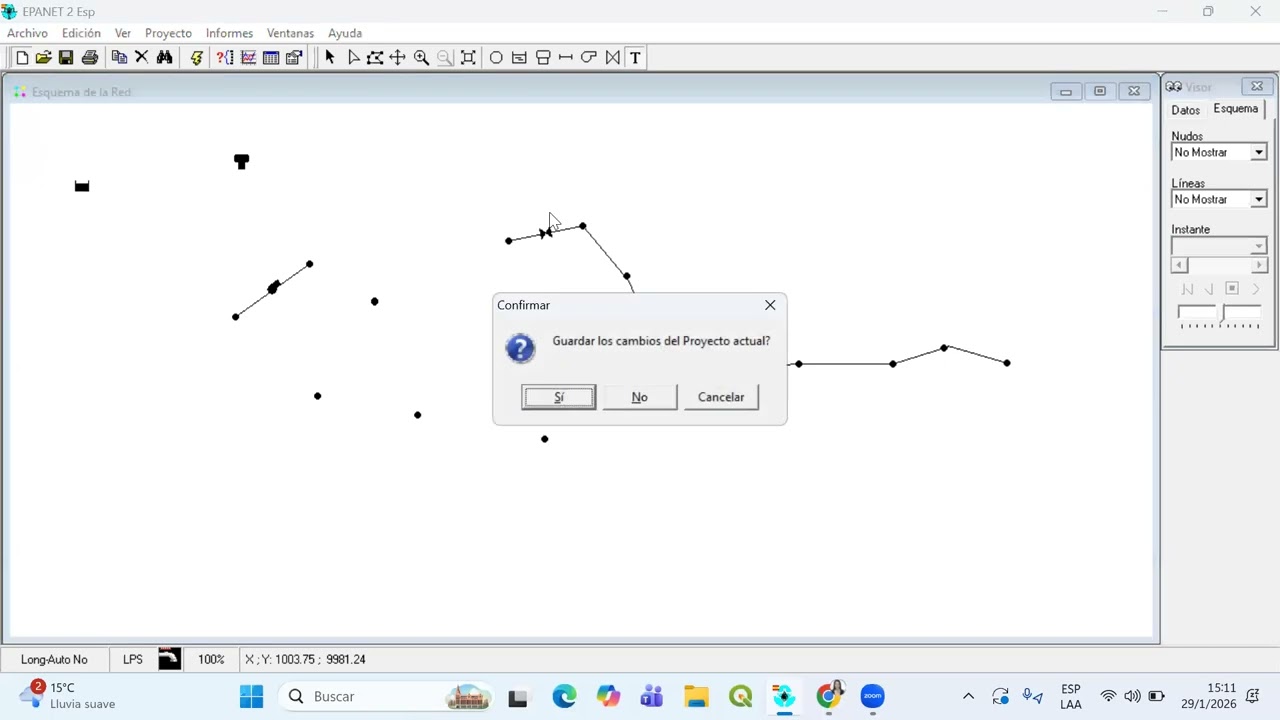
Task: Click the Find binoculars icon
Action: tap(165, 58)
